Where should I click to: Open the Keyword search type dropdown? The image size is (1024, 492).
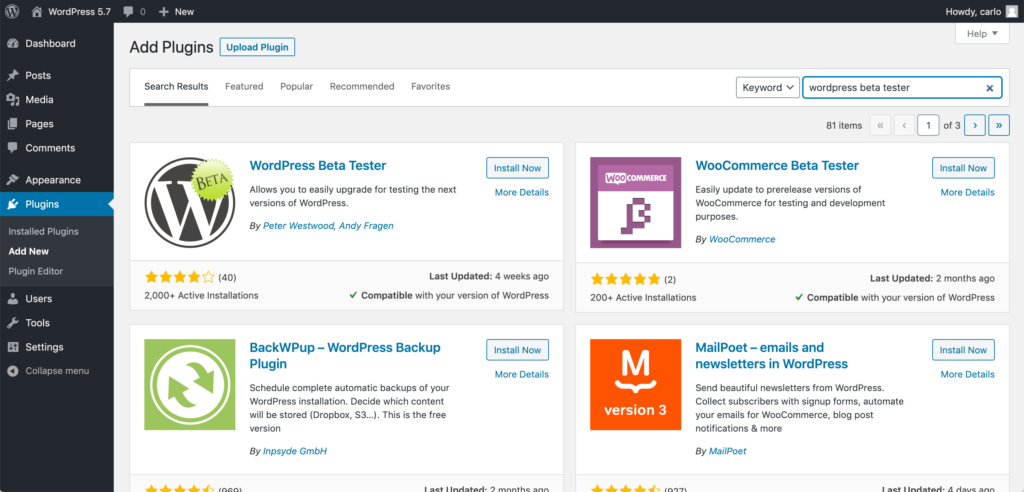(x=767, y=88)
